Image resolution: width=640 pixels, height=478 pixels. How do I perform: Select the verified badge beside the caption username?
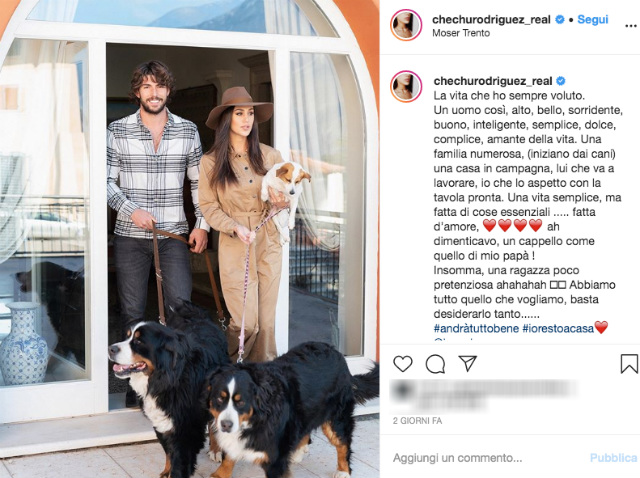tap(561, 81)
